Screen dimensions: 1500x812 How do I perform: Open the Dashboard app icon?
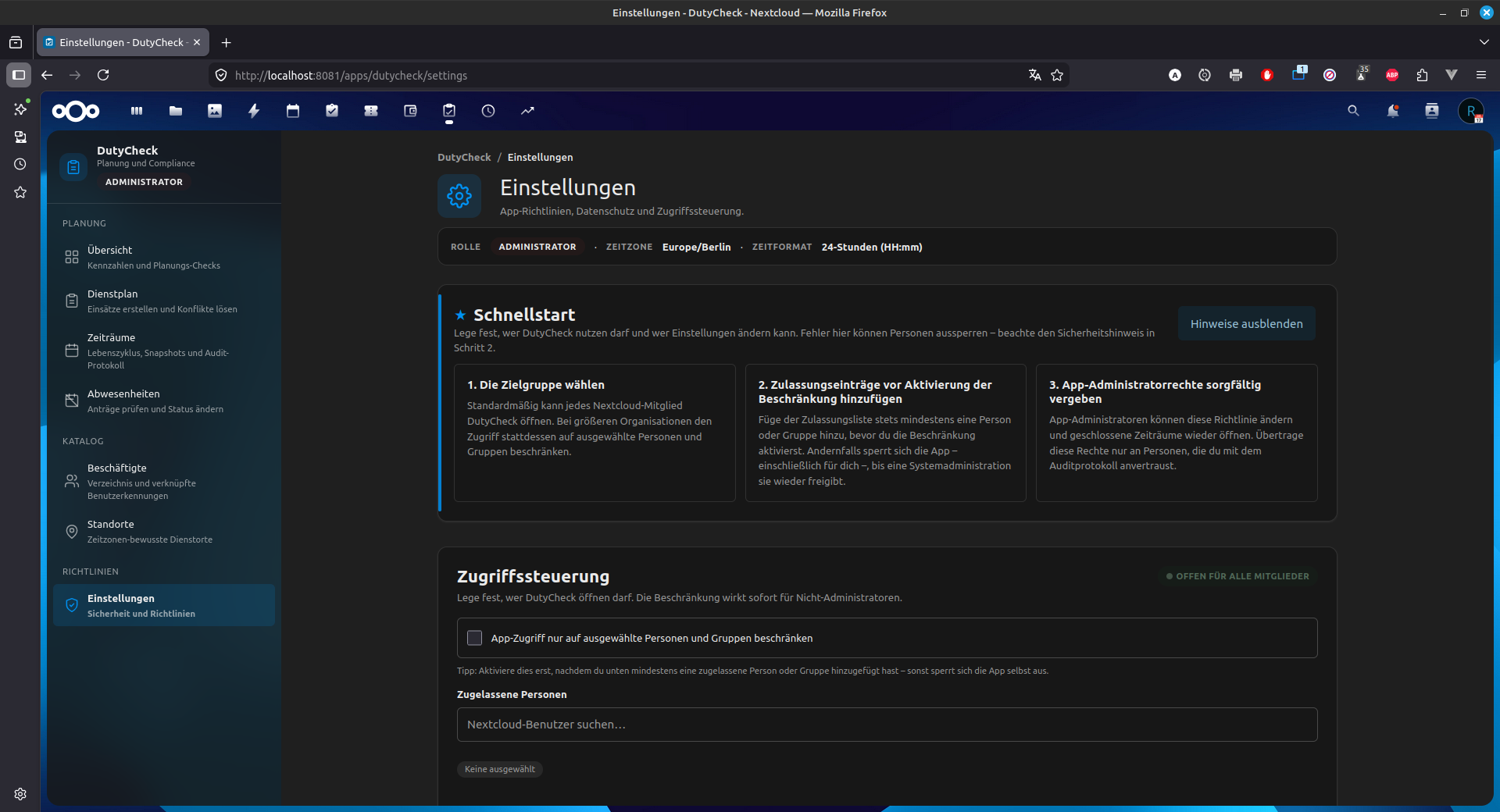[x=137, y=111]
